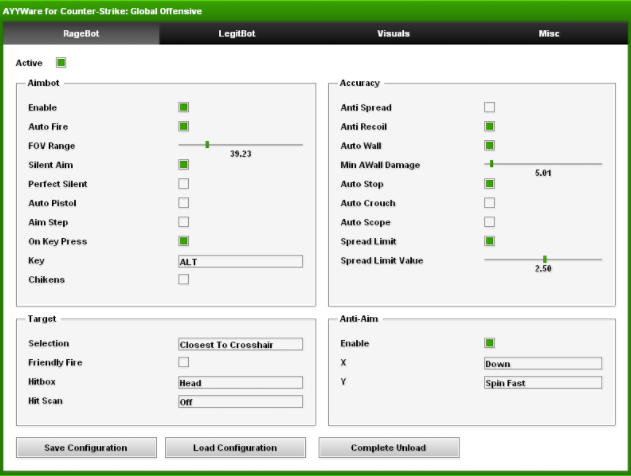This screenshot has width=631, height=476.
Task: Check the Auto Crouch box
Action: [489, 203]
